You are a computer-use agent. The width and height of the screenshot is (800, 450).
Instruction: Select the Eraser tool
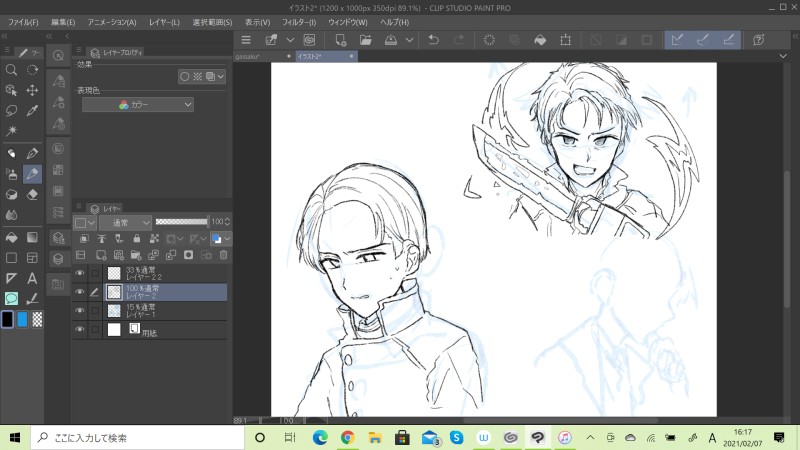32,195
